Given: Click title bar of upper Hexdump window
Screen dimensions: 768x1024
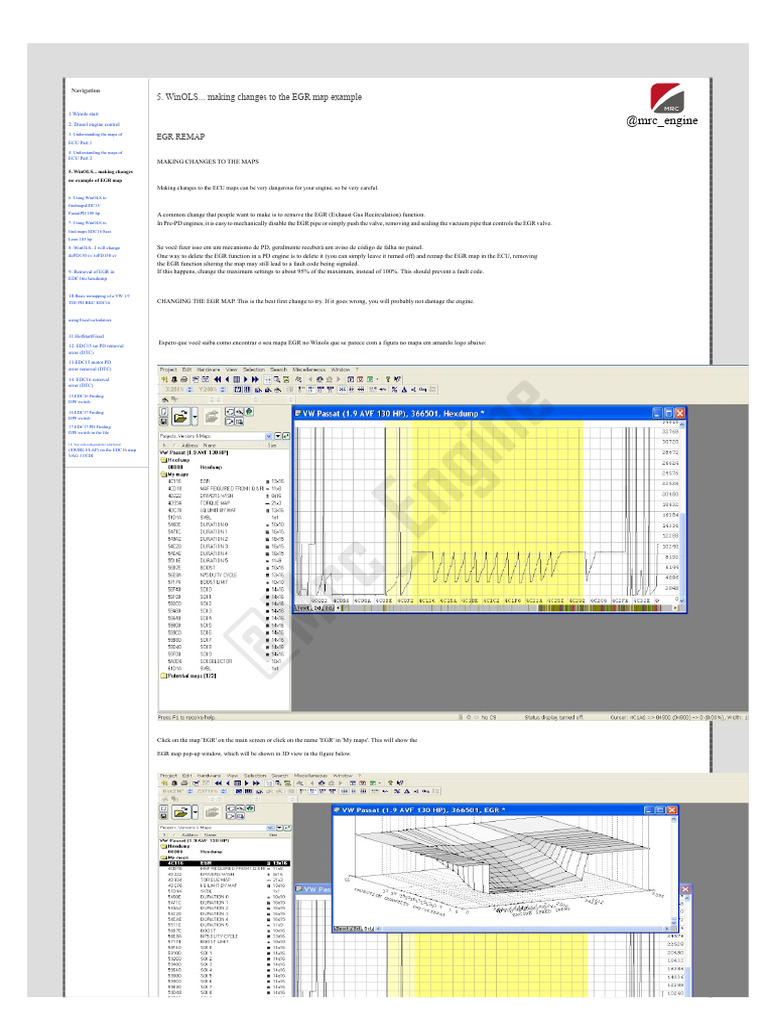Looking at the screenshot, I should (x=490, y=413).
